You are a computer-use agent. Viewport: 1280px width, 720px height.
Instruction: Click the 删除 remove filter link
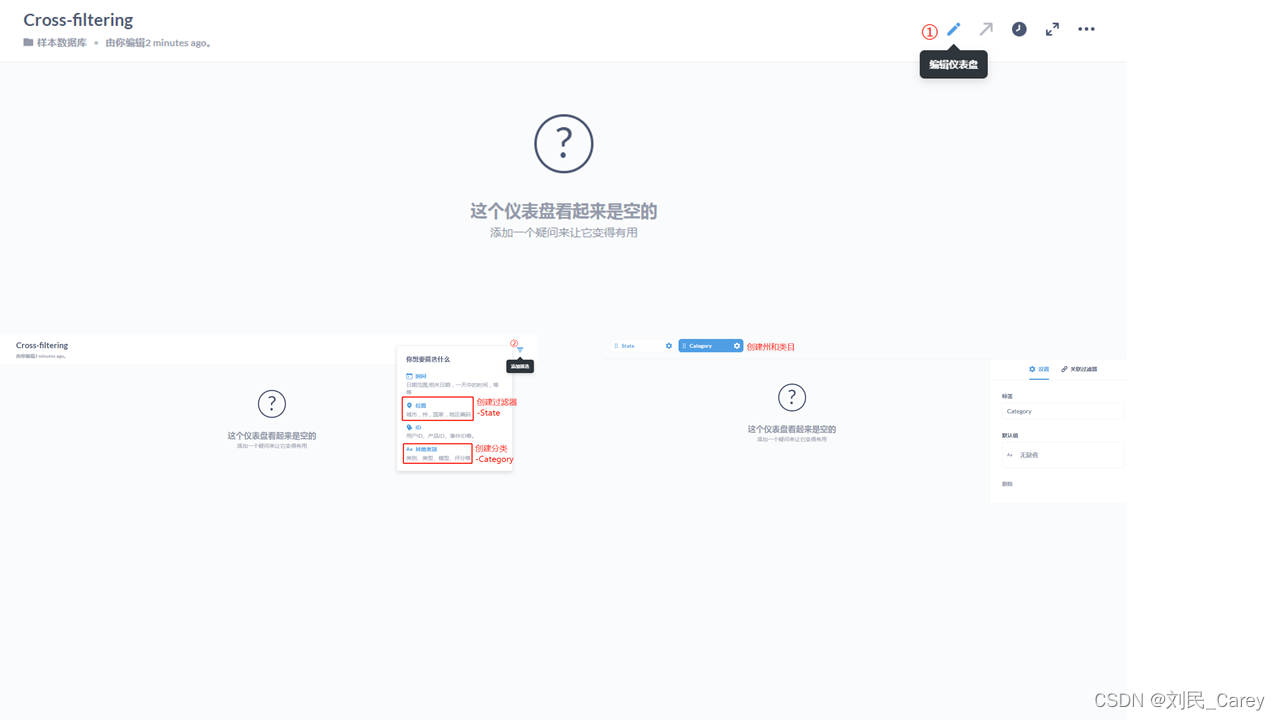1008,484
